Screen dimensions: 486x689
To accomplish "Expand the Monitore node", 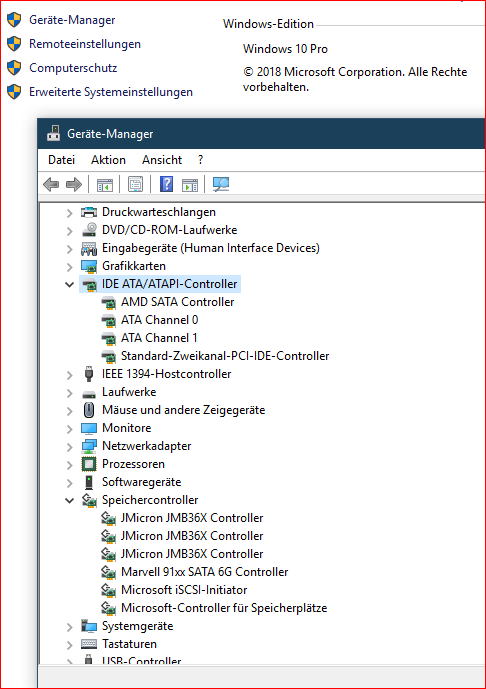I will pyautogui.click(x=69, y=429).
